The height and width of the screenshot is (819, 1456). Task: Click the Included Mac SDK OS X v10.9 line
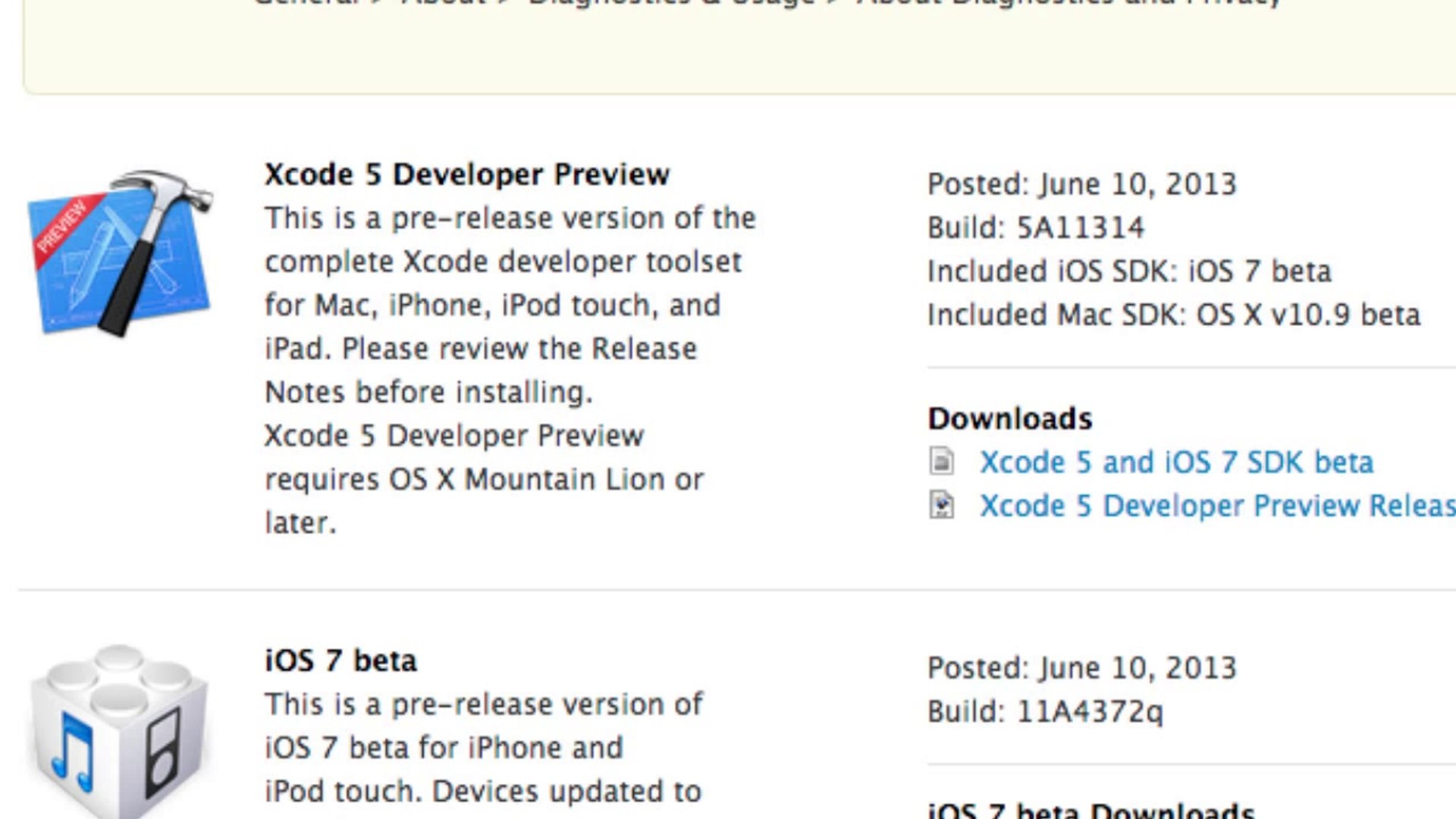coord(1173,315)
